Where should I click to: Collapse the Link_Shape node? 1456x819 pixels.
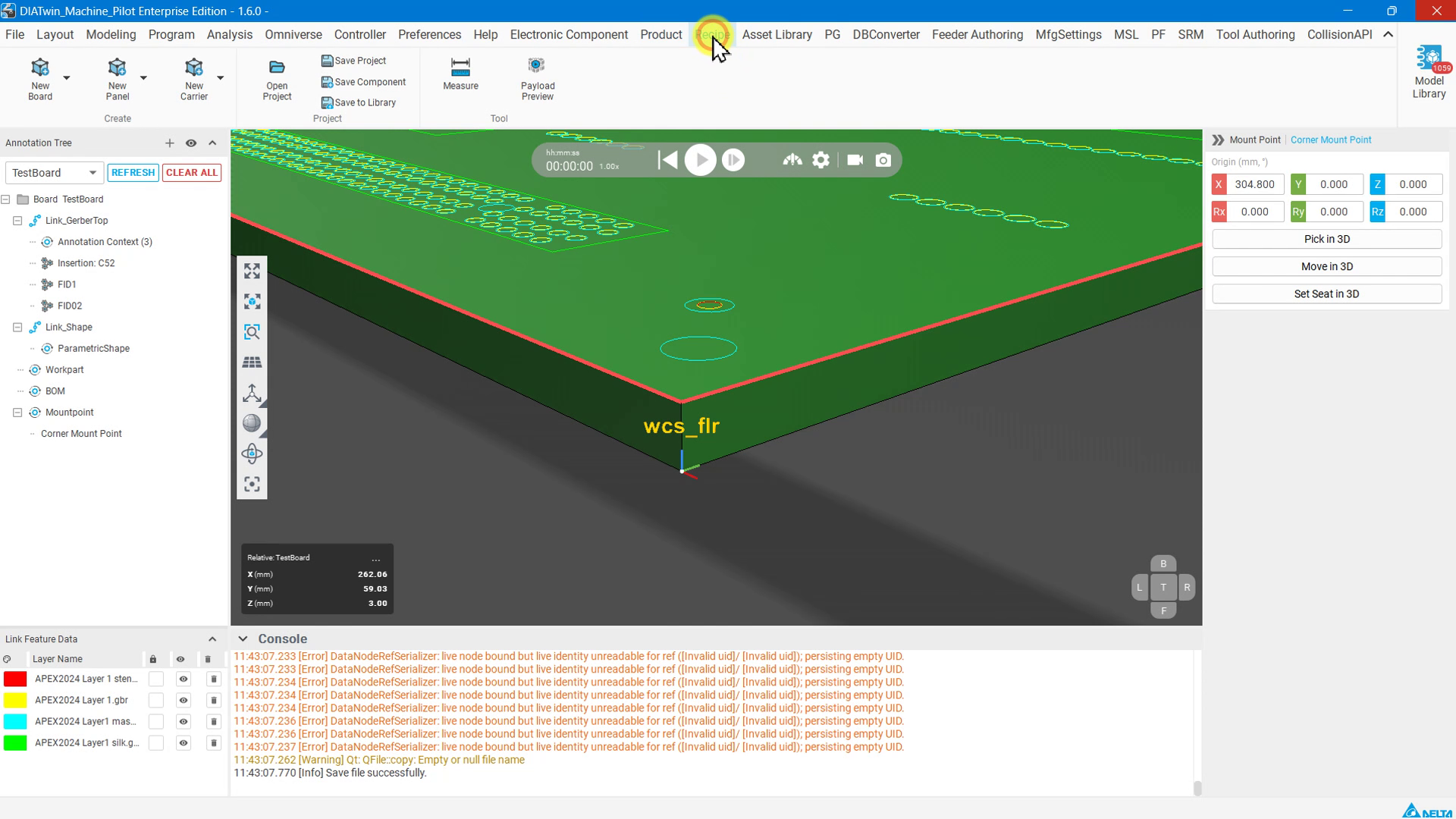(x=17, y=328)
